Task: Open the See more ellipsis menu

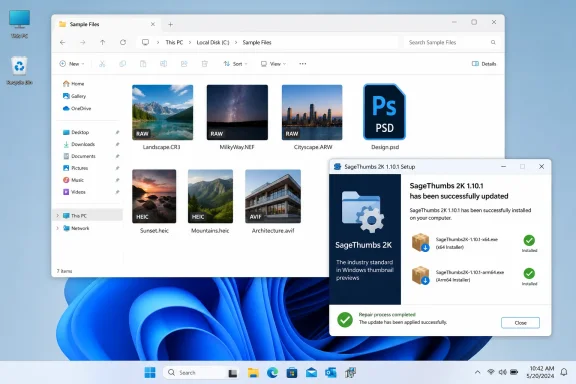Action: tap(302, 64)
